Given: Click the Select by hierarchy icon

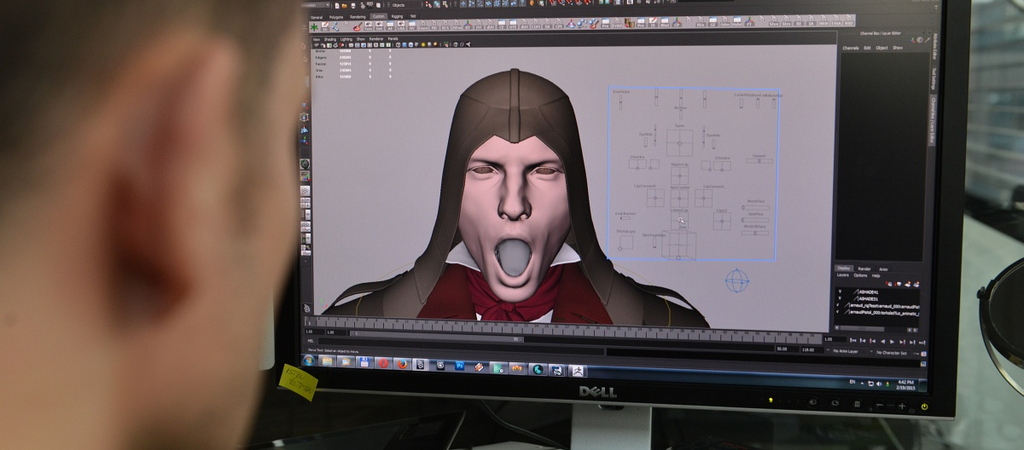Looking at the screenshot, I should point(428,5).
